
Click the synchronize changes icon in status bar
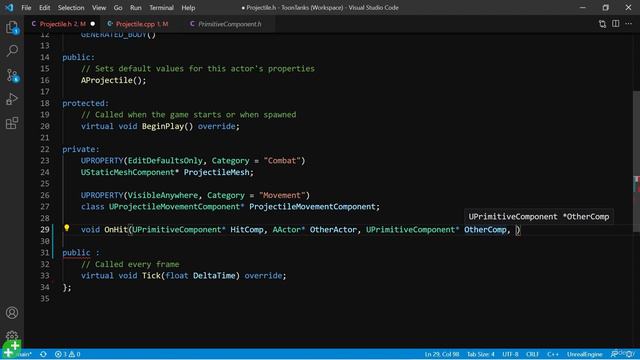pyautogui.click(x=43, y=354)
